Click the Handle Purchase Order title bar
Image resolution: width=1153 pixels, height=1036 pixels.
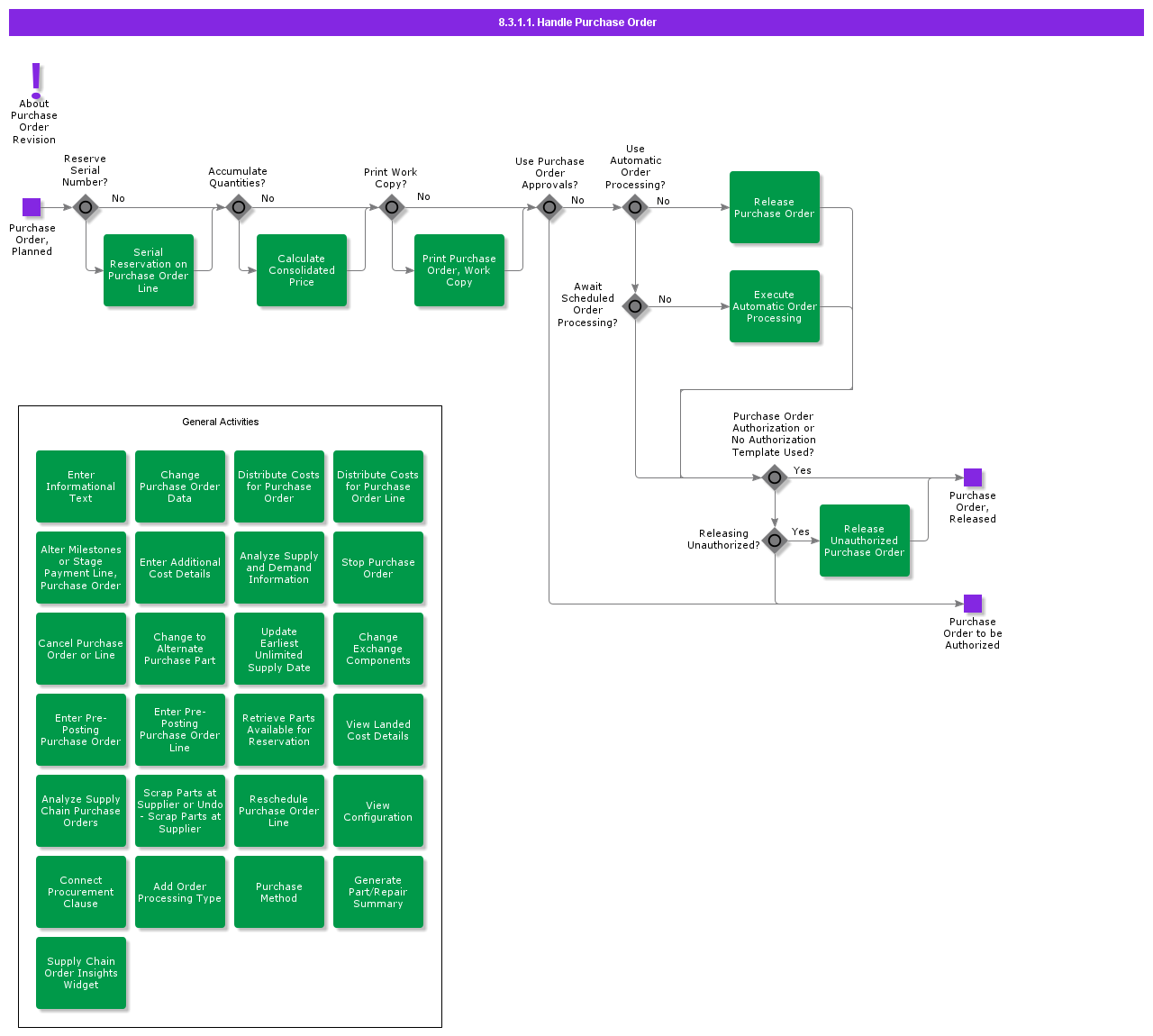pos(576,23)
